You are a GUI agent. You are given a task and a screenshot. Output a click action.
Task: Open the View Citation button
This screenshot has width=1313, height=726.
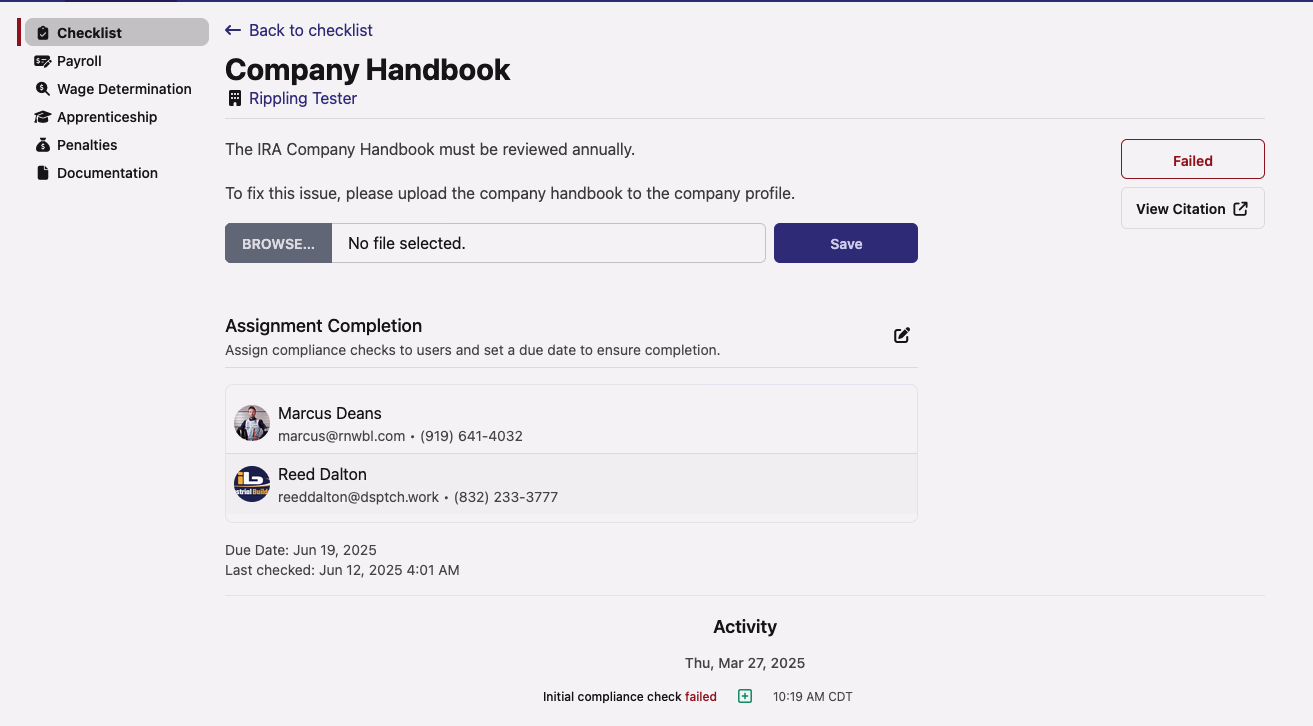[x=1193, y=208]
